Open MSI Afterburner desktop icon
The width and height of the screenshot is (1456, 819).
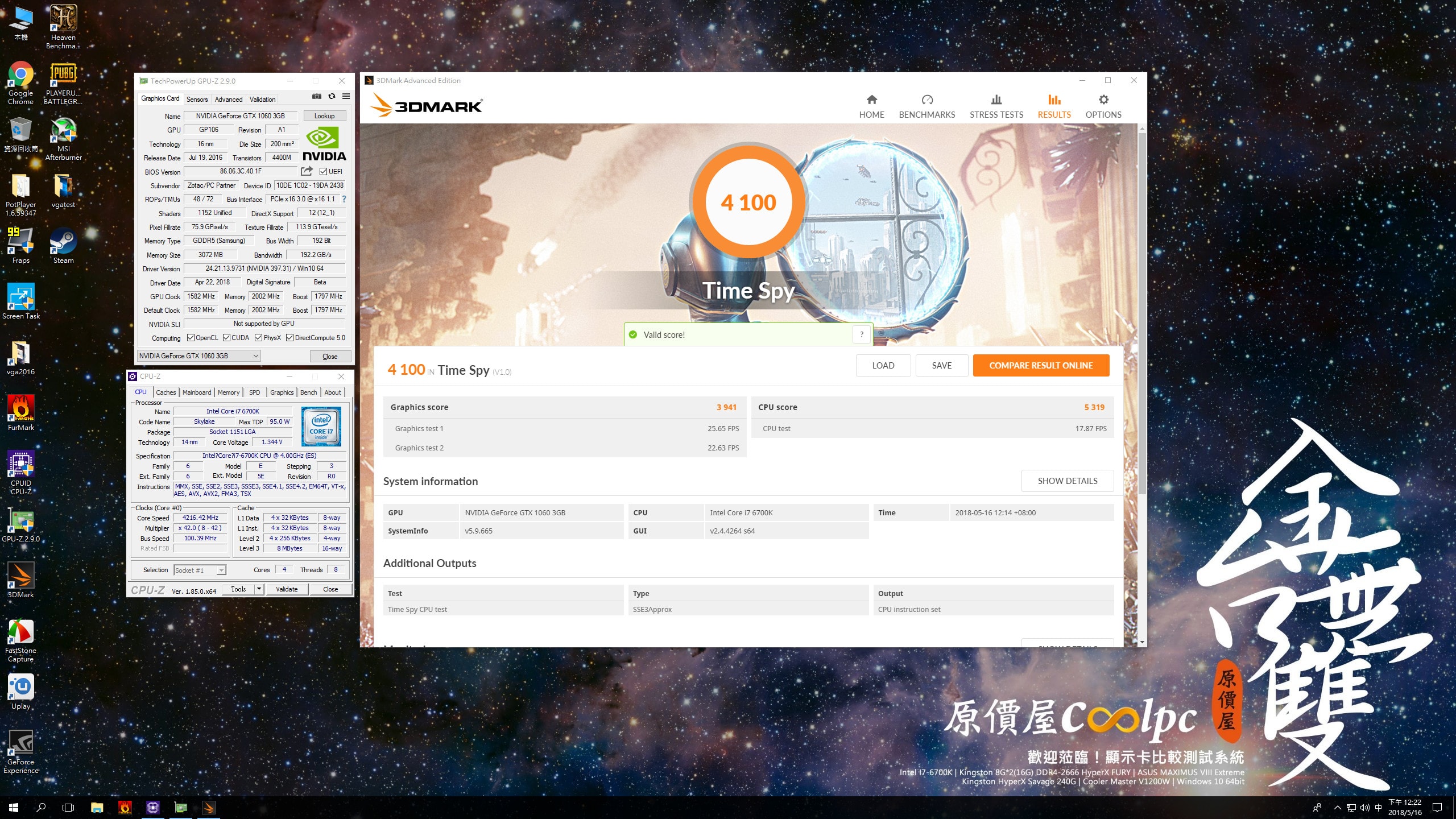click(x=63, y=139)
